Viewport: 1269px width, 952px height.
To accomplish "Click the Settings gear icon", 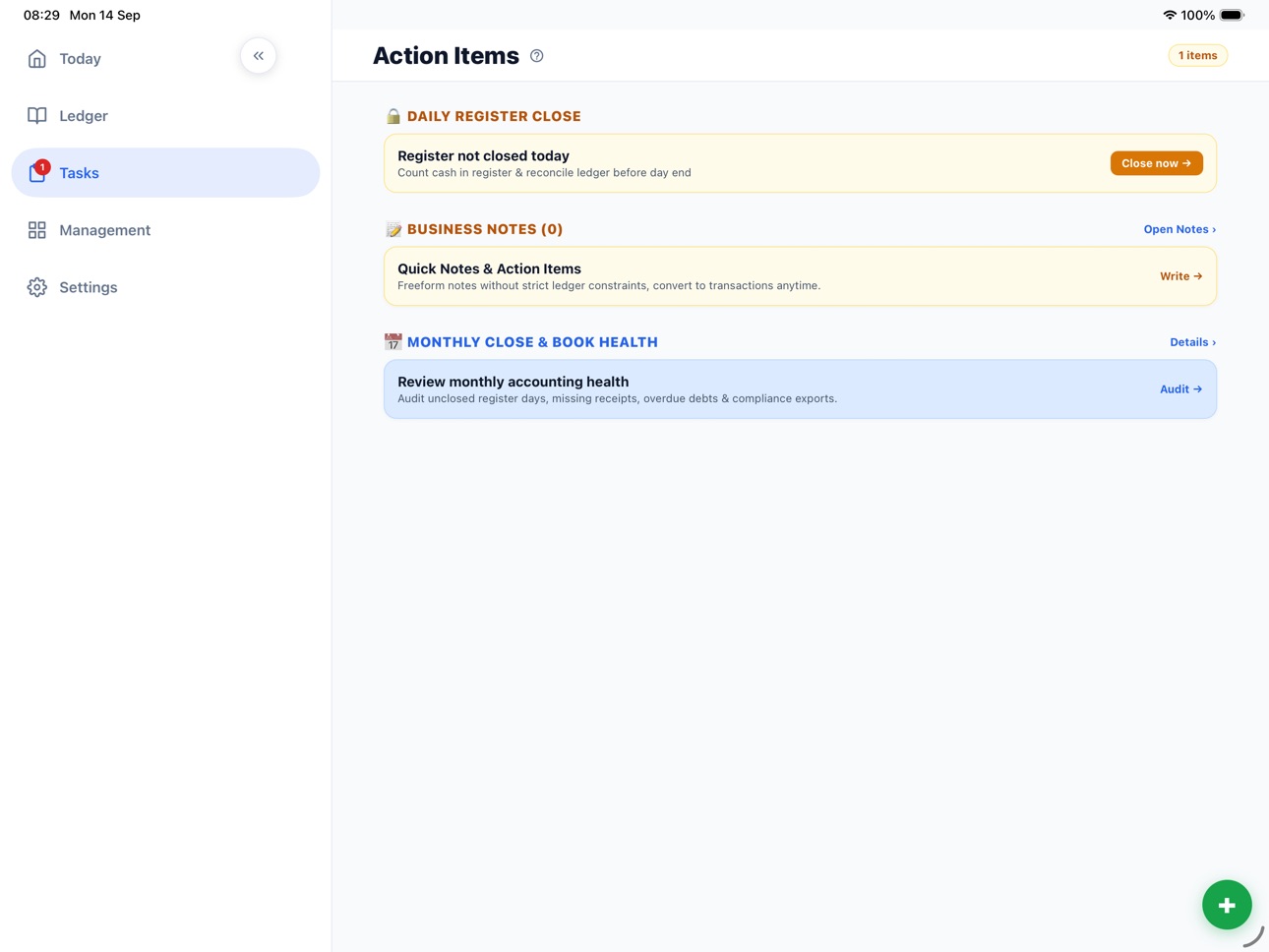I will [x=37, y=287].
